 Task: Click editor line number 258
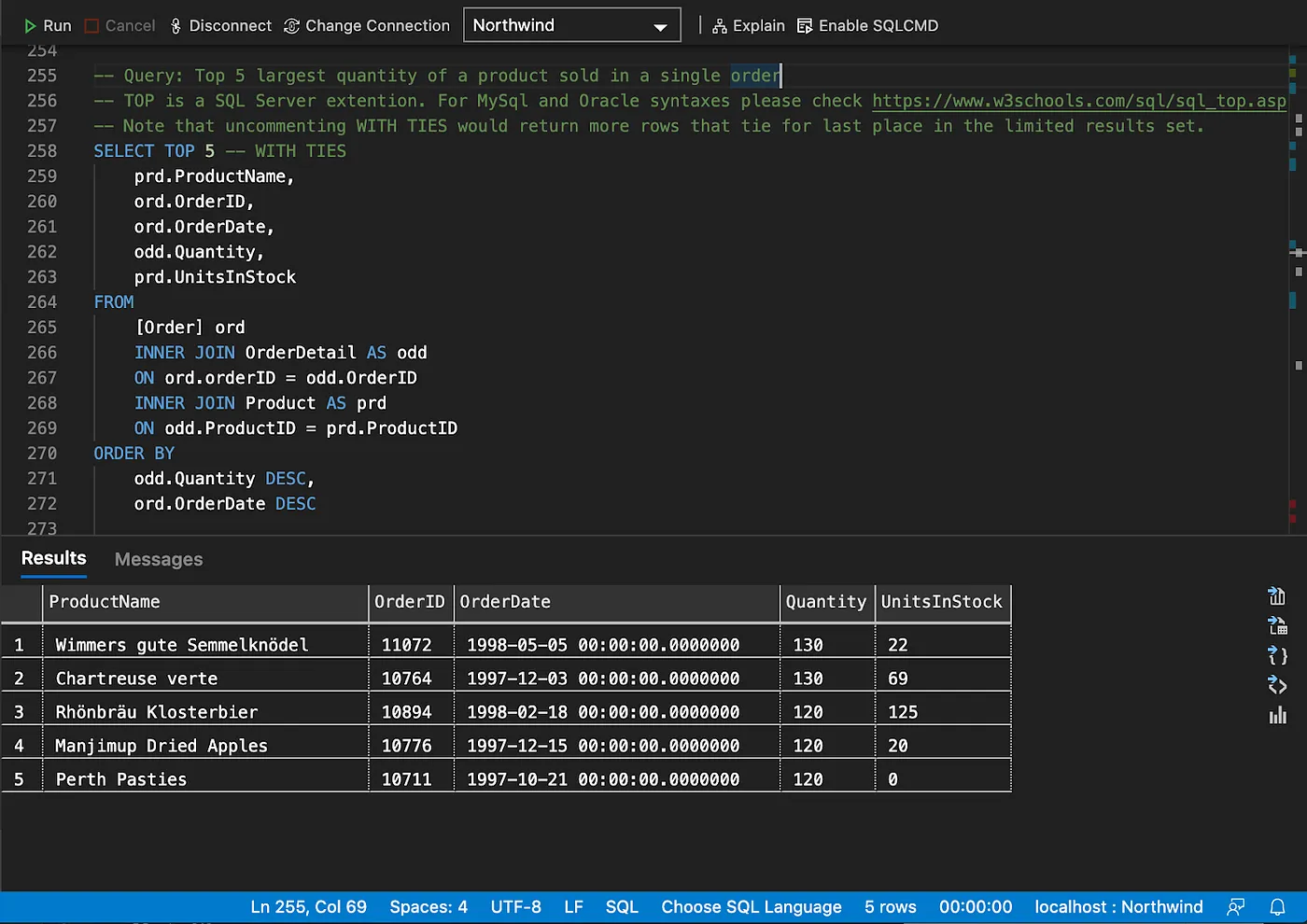coord(42,151)
